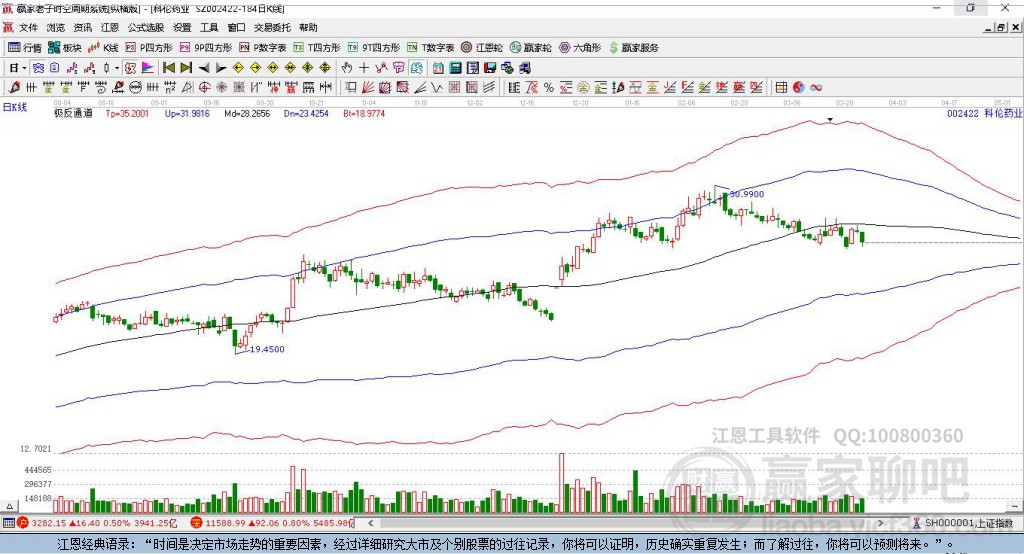Open the 9P四方形 tool
This screenshot has height=554, width=1024.
206,48
